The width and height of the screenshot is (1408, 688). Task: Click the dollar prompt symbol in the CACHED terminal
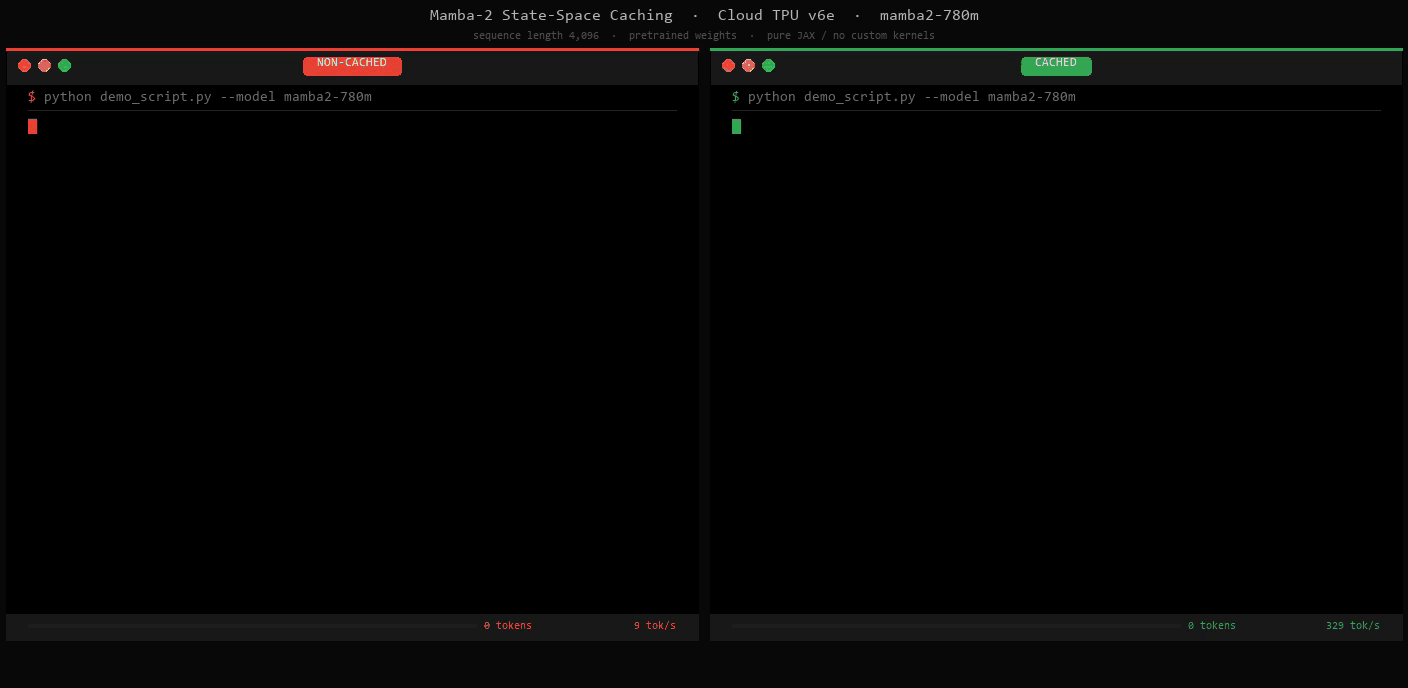[737, 96]
